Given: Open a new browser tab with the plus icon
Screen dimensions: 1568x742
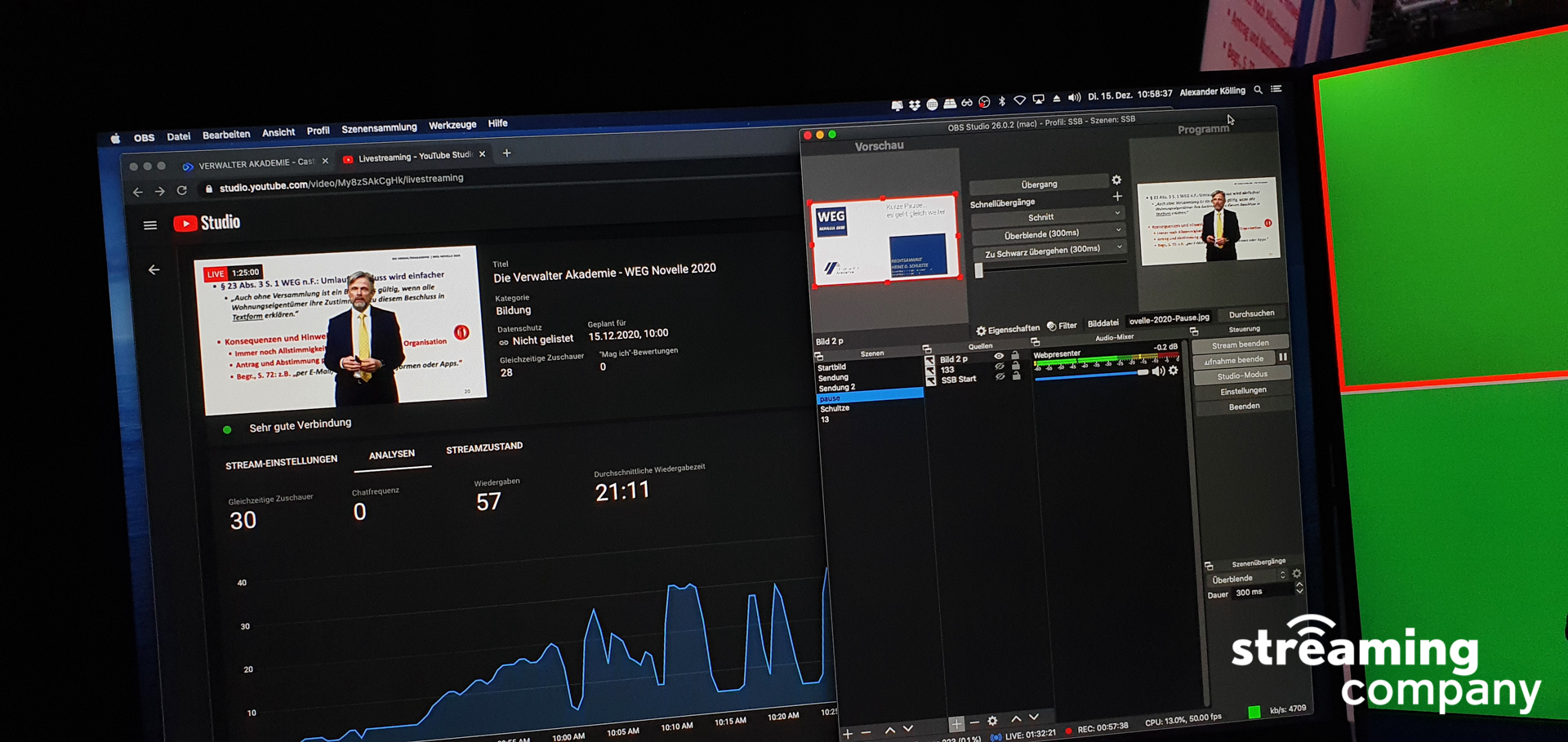Looking at the screenshot, I should click(506, 153).
